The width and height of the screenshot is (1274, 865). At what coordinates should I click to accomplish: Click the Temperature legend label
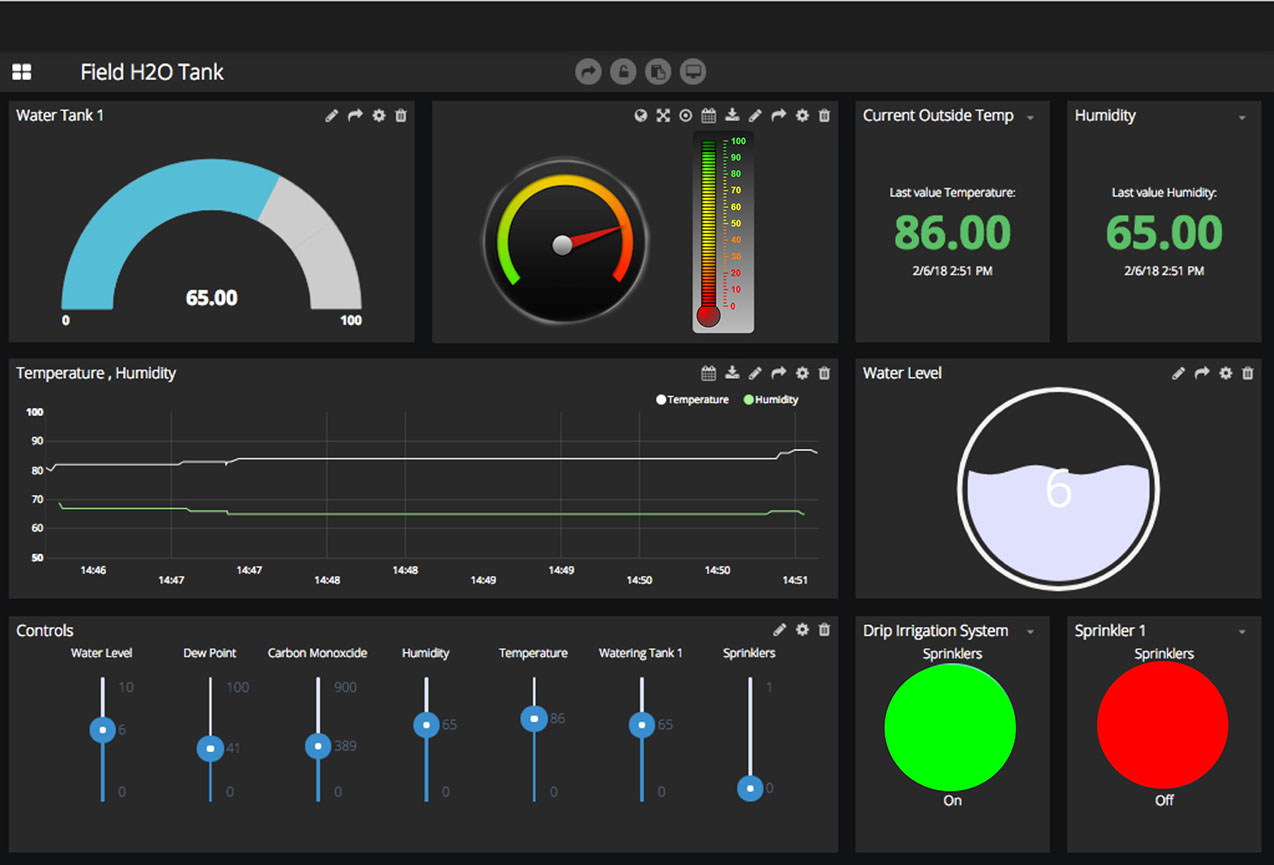click(x=697, y=400)
